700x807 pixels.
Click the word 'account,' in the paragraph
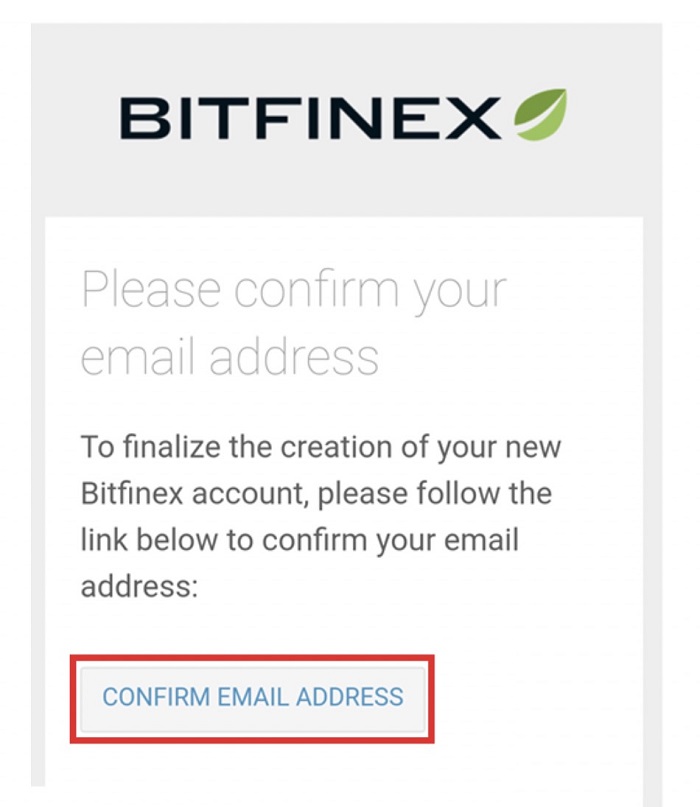click(250, 494)
